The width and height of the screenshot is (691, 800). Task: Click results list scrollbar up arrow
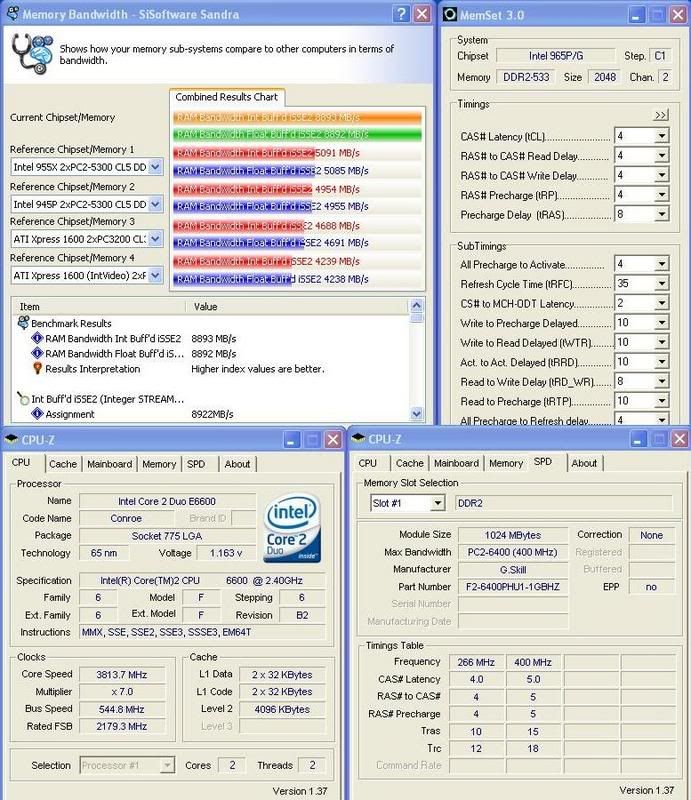[416, 305]
